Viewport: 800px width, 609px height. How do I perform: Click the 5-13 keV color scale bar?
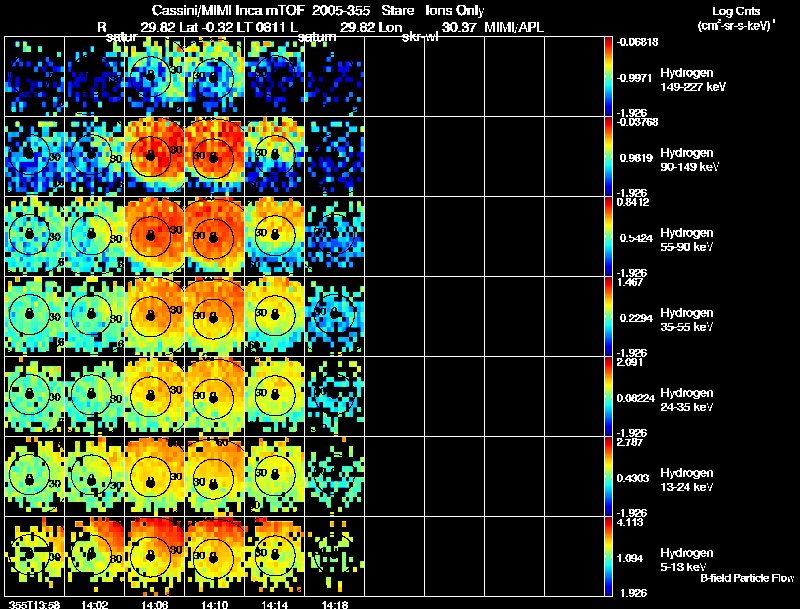pyautogui.click(x=608, y=556)
